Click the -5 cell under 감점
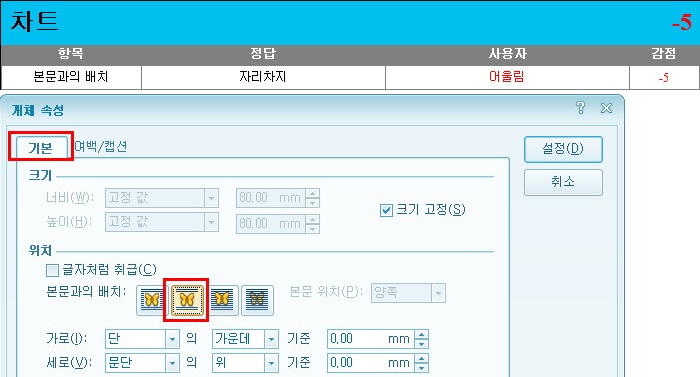 click(664, 77)
